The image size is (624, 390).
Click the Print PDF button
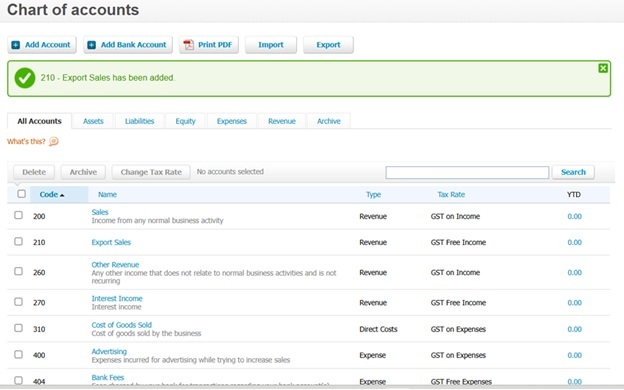209,45
